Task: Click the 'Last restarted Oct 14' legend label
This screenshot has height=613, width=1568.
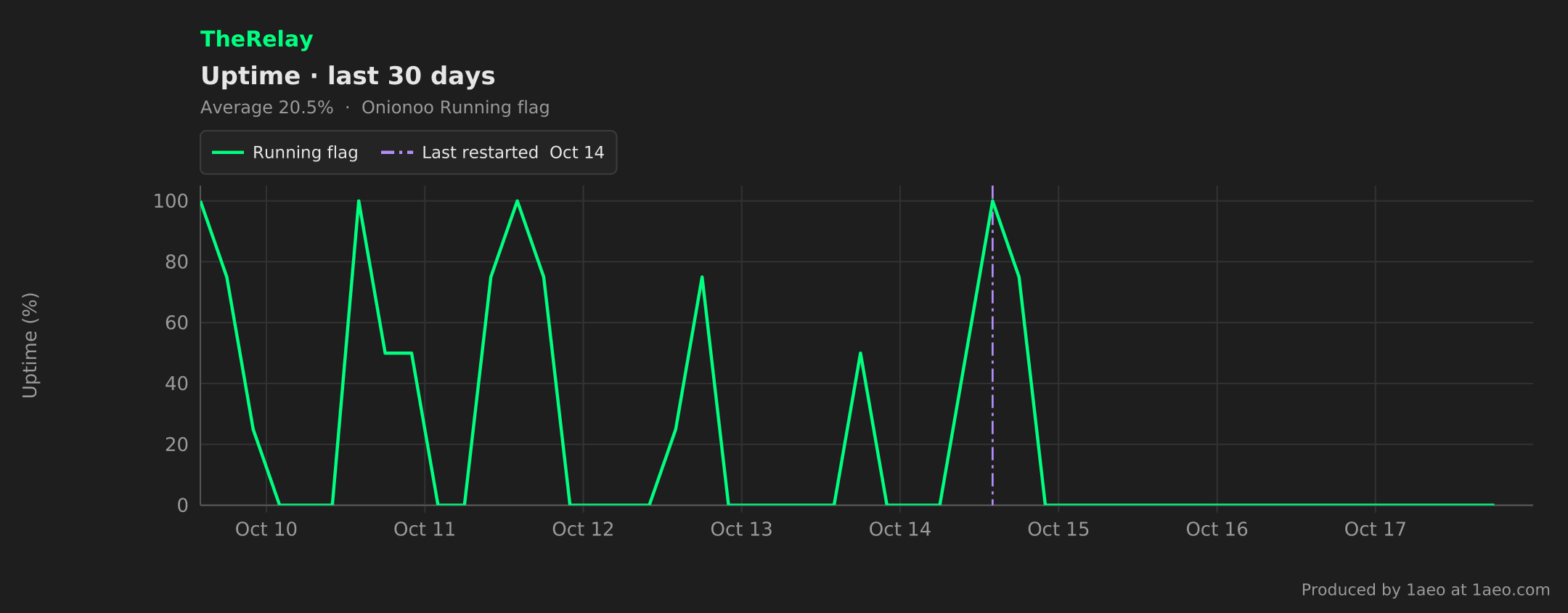Action: (513, 153)
